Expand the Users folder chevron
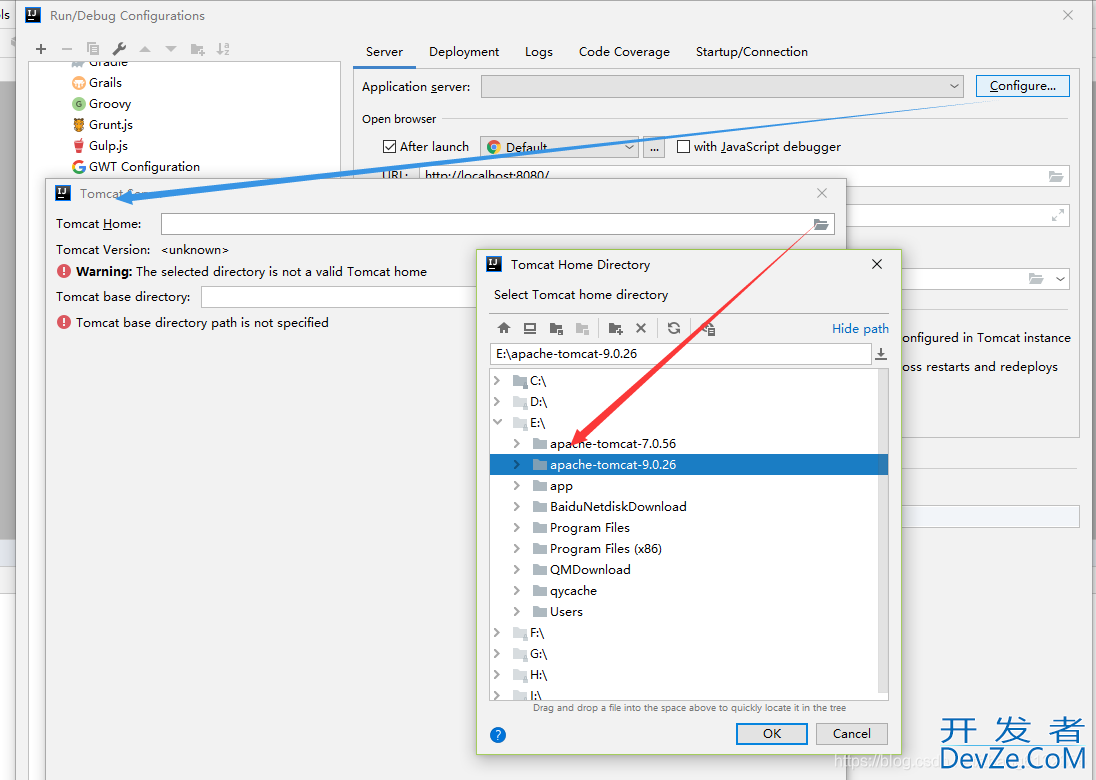Image resolution: width=1096 pixels, height=780 pixels. pos(517,612)
